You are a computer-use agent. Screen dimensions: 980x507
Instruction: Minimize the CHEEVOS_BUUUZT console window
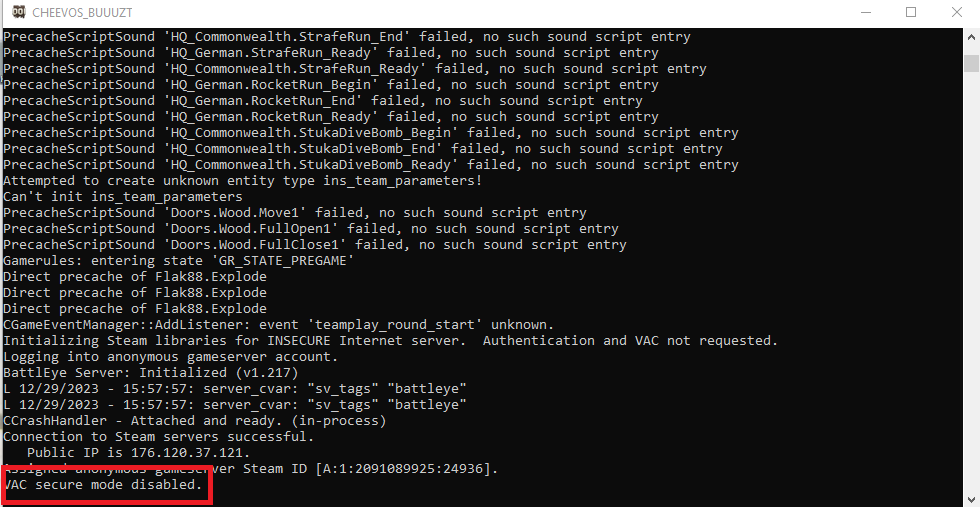(x=866, y=12)
